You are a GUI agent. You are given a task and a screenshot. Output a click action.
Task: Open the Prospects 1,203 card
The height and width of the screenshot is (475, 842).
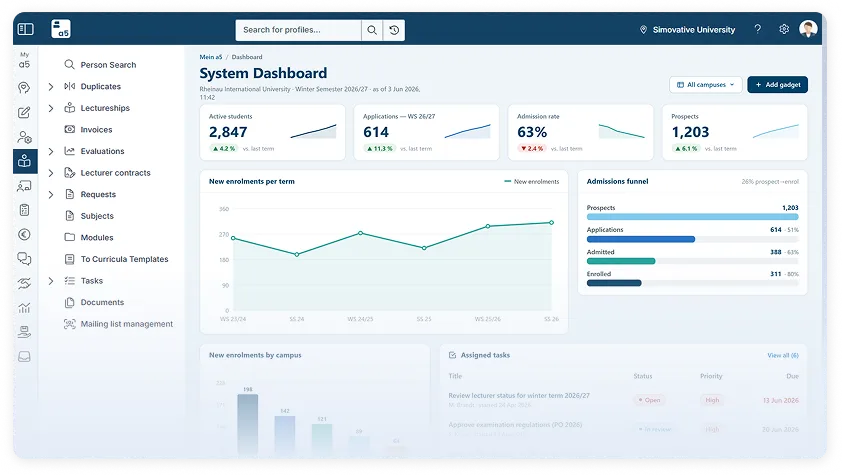pyautogui.click(x=735, y=133)
